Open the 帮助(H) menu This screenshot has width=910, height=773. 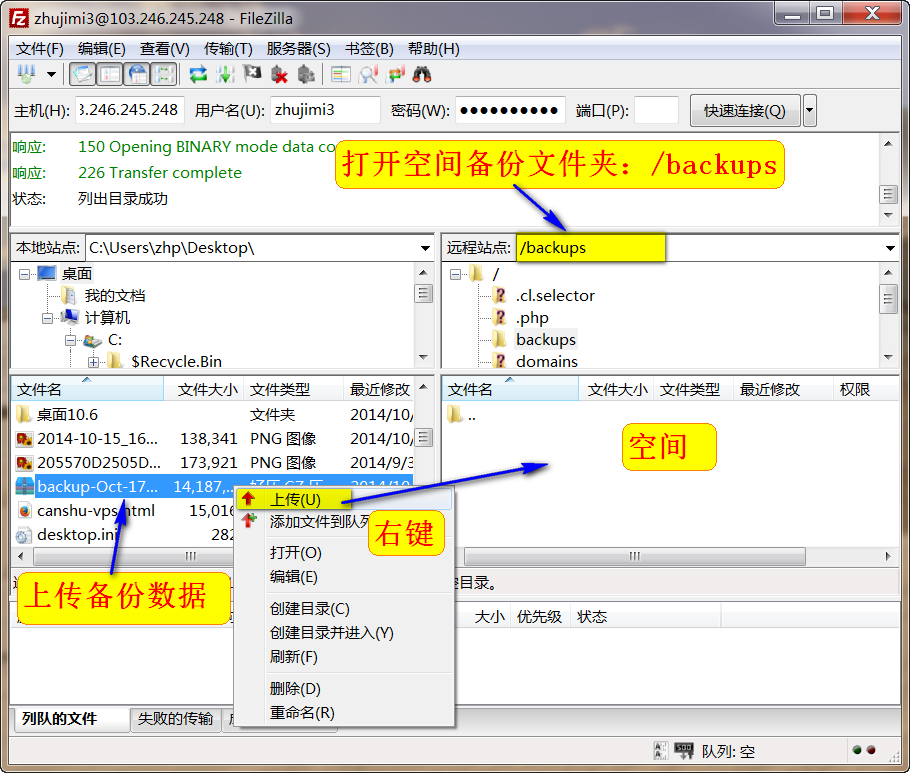click(434, 49)
